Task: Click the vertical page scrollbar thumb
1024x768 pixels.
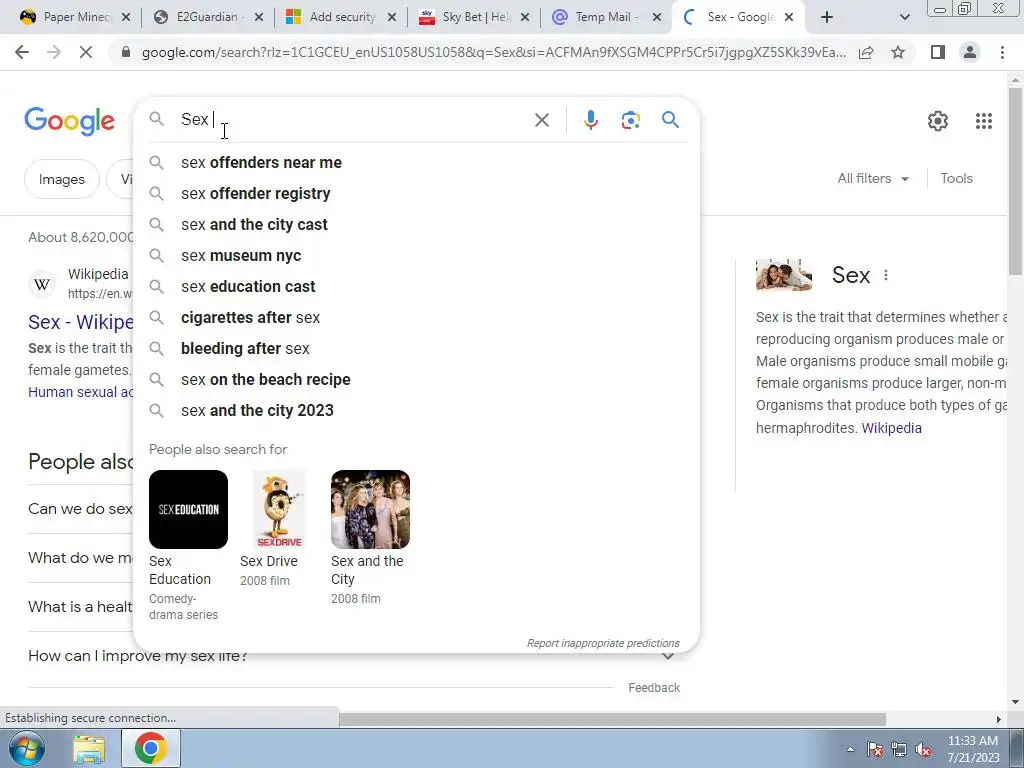Action: [1016, 180]
